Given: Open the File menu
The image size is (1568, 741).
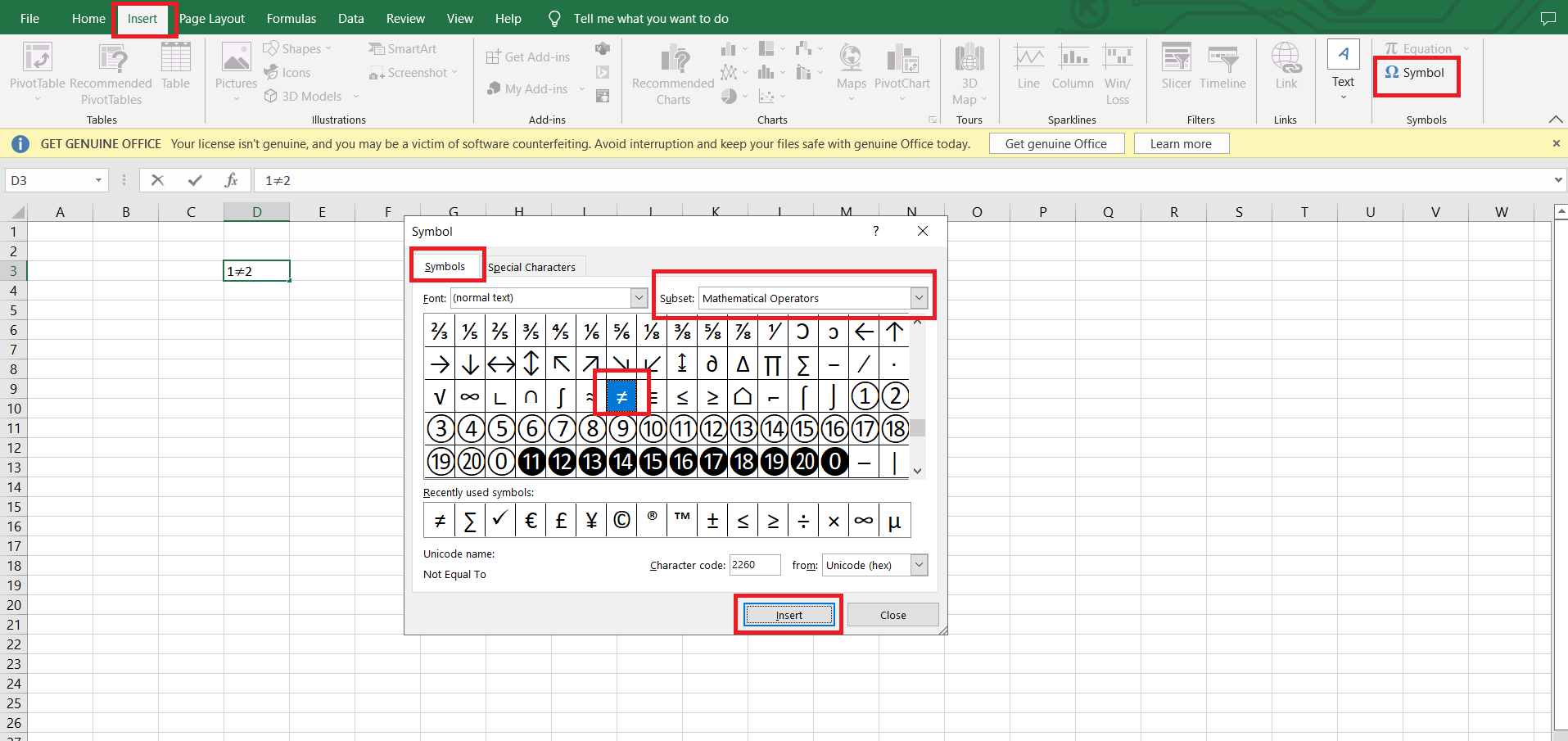Looking at the screenshot, I should pos(29,18).
